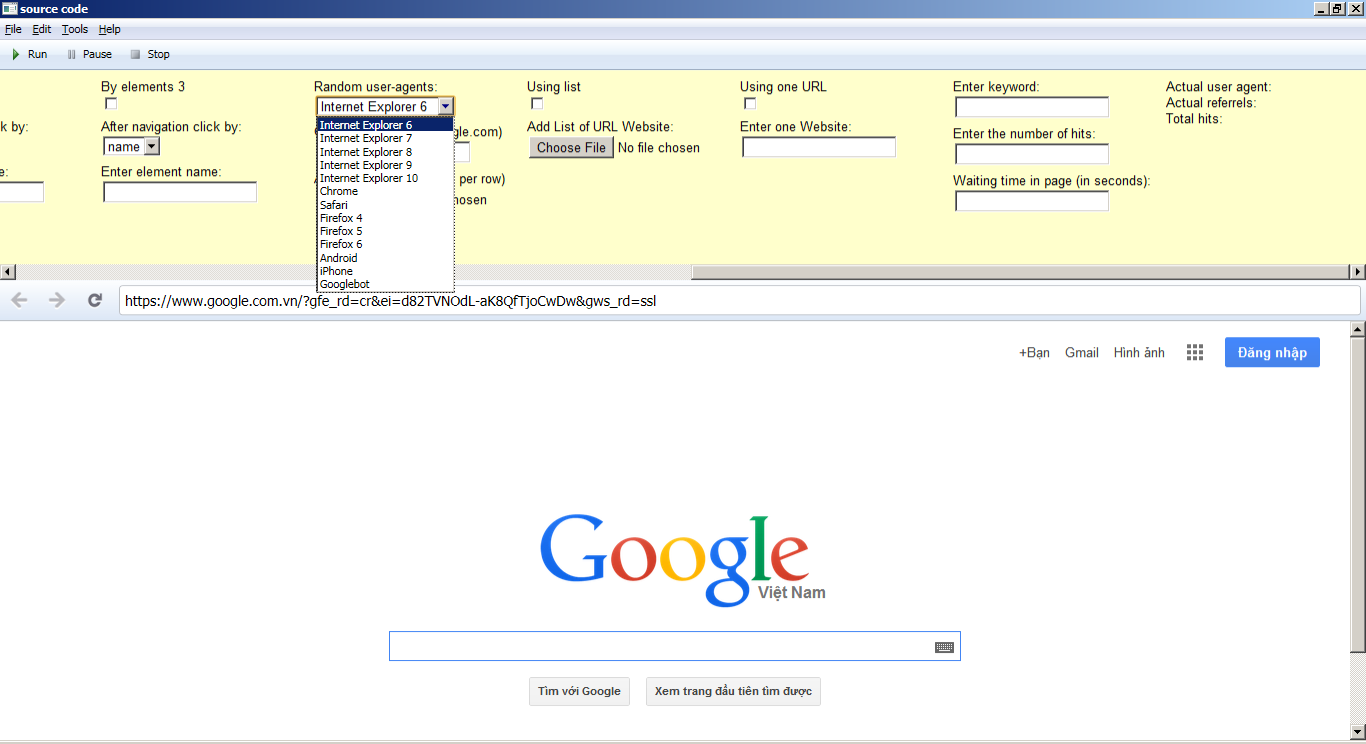Choose Firefox 5 from user-agent list
Viewport: 1366px width, 744px height.
385,231
